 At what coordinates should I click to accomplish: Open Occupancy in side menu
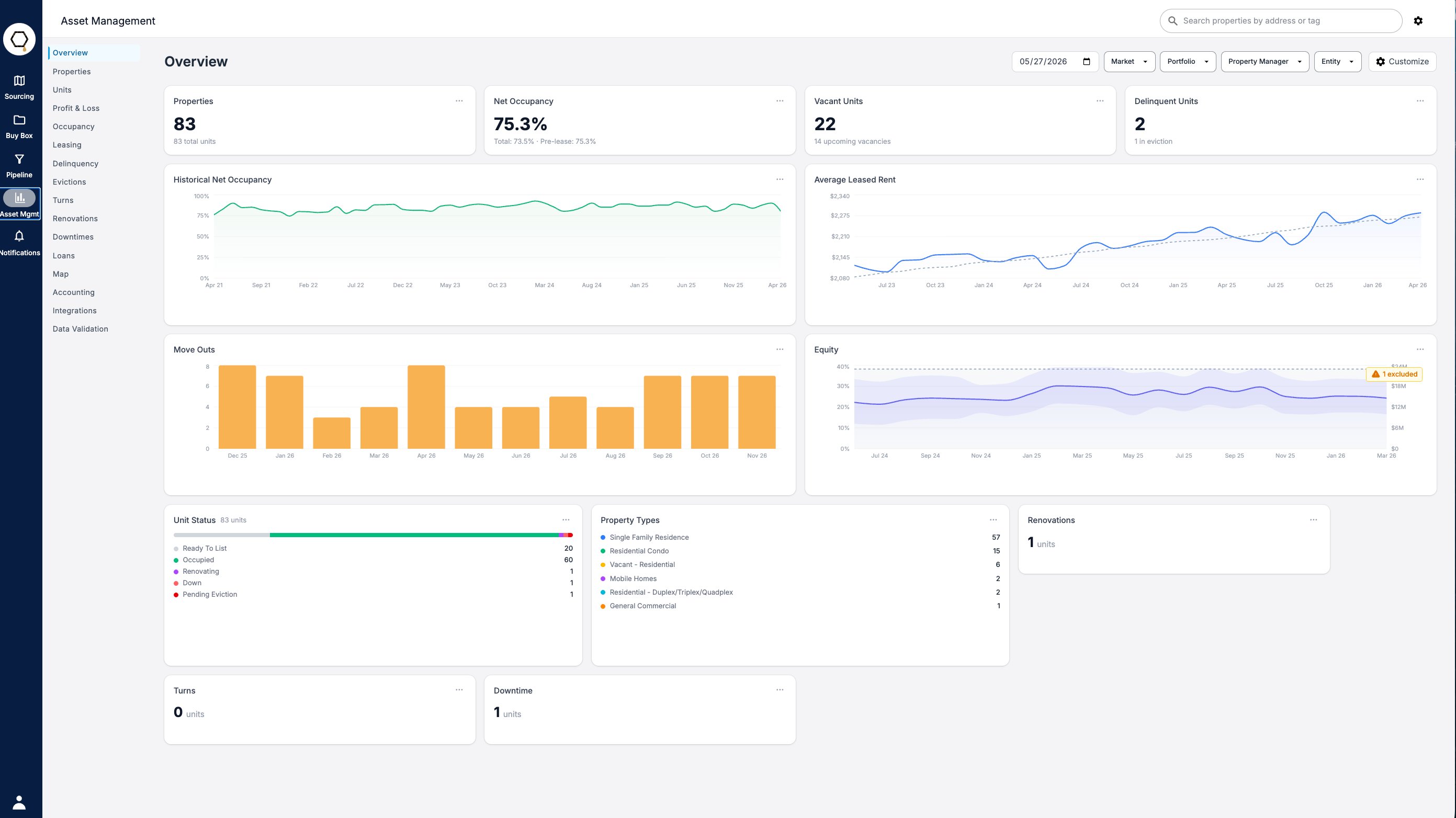[73, 127]
